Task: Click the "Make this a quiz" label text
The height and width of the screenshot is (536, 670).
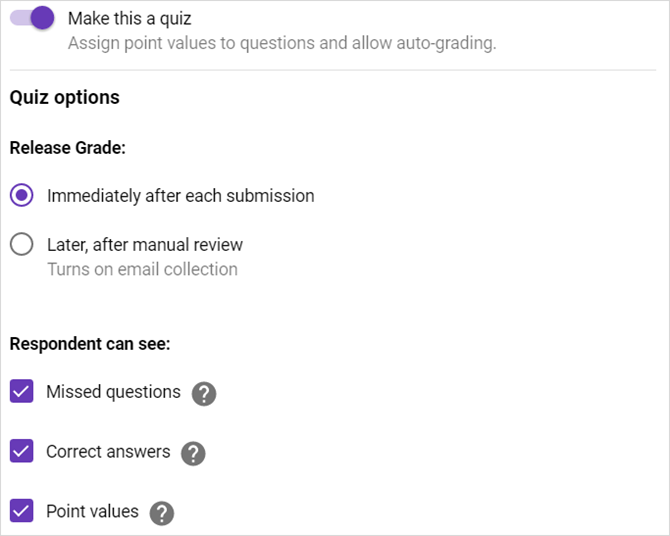Action: pos(129,19)
